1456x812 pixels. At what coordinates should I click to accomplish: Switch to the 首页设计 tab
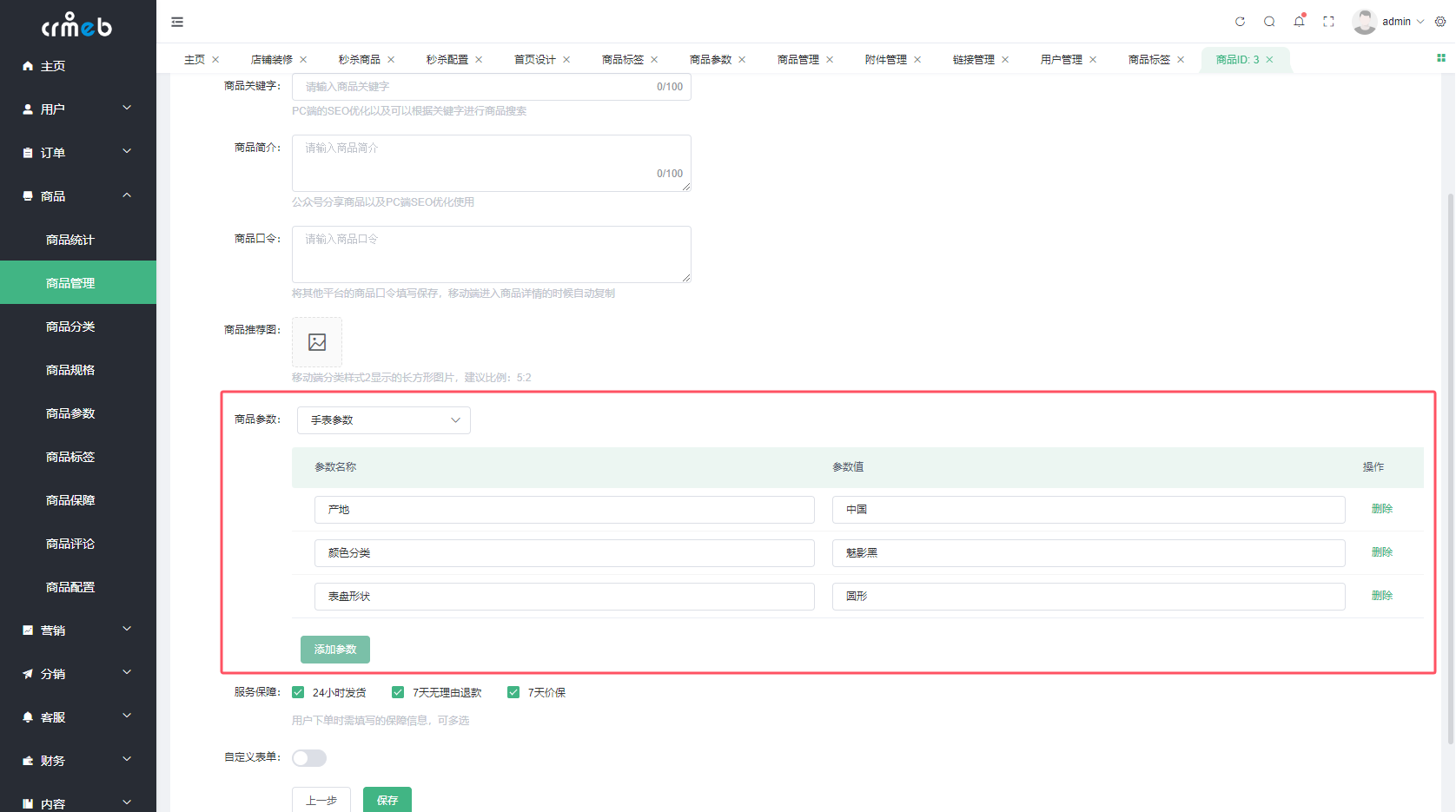[x=535, y=60]
